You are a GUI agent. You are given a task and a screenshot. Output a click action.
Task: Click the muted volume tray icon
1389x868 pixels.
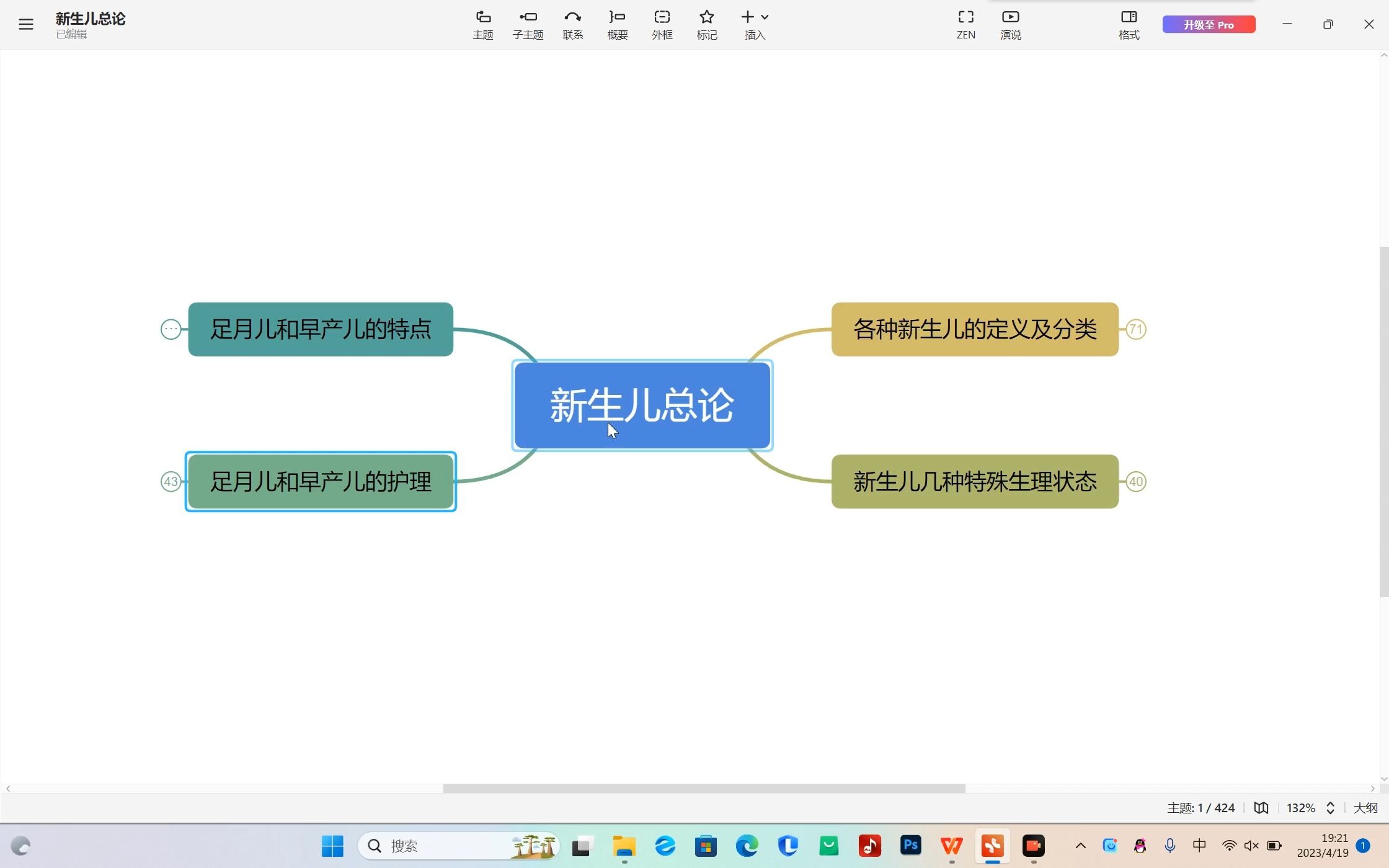pyautogui.click(x=1251, y=846)
